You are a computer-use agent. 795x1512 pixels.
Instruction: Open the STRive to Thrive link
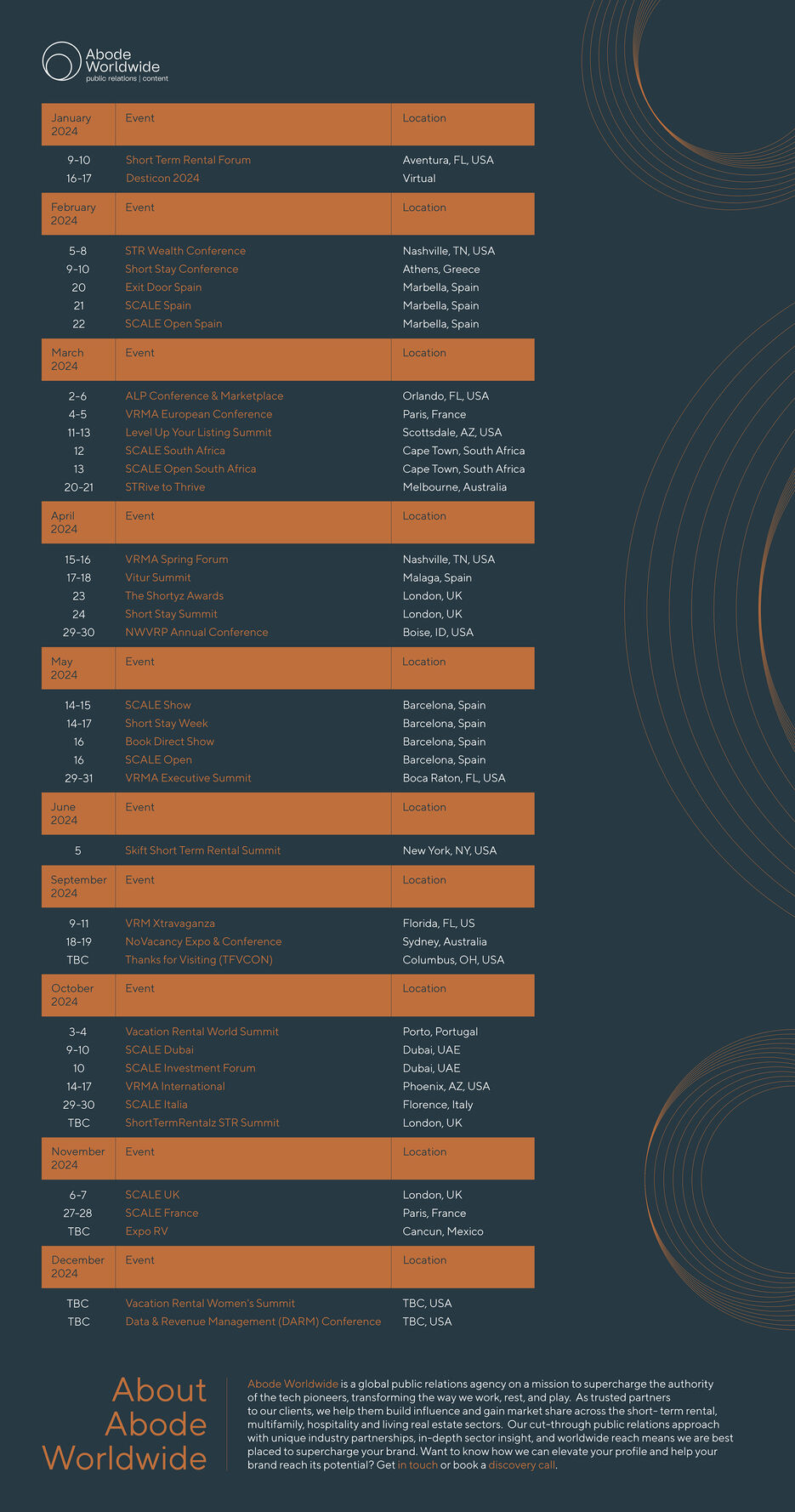coord(165,487)
